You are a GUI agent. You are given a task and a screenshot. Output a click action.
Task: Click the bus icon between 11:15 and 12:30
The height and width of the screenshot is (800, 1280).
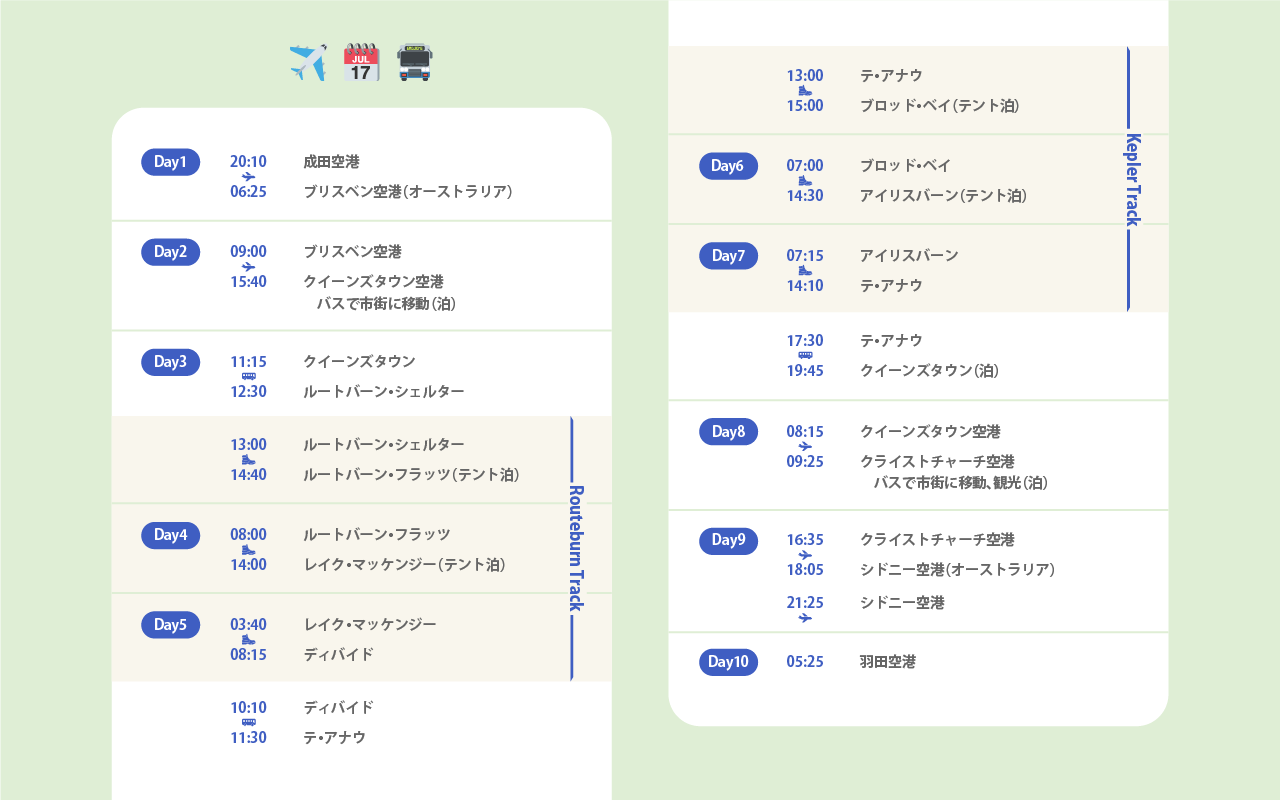tap(248, 376)
